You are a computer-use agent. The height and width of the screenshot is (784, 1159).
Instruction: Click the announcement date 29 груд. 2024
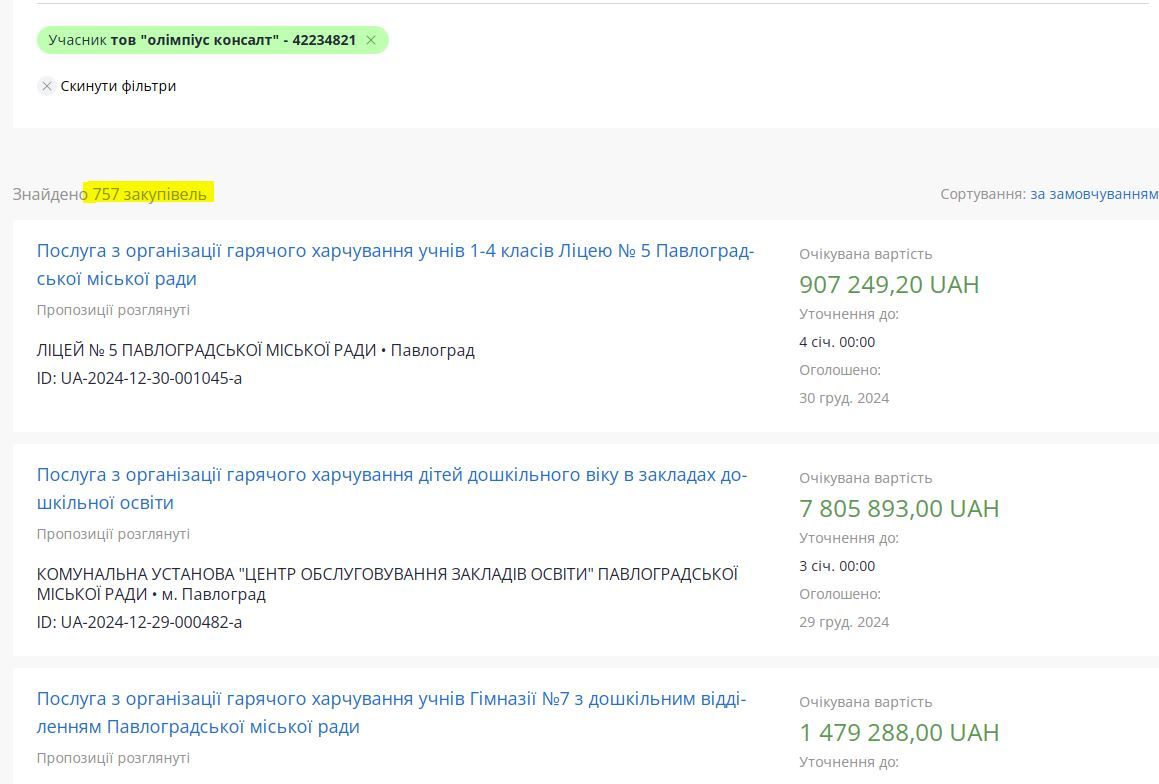(843, 622)
